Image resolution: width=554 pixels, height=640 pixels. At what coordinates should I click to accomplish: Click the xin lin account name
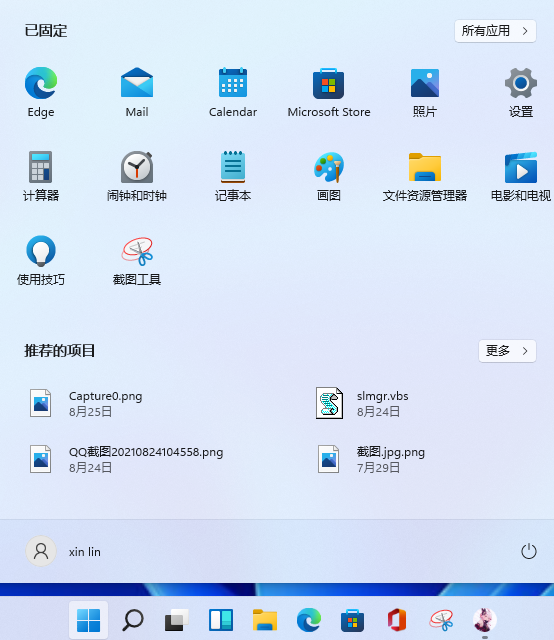85,552
